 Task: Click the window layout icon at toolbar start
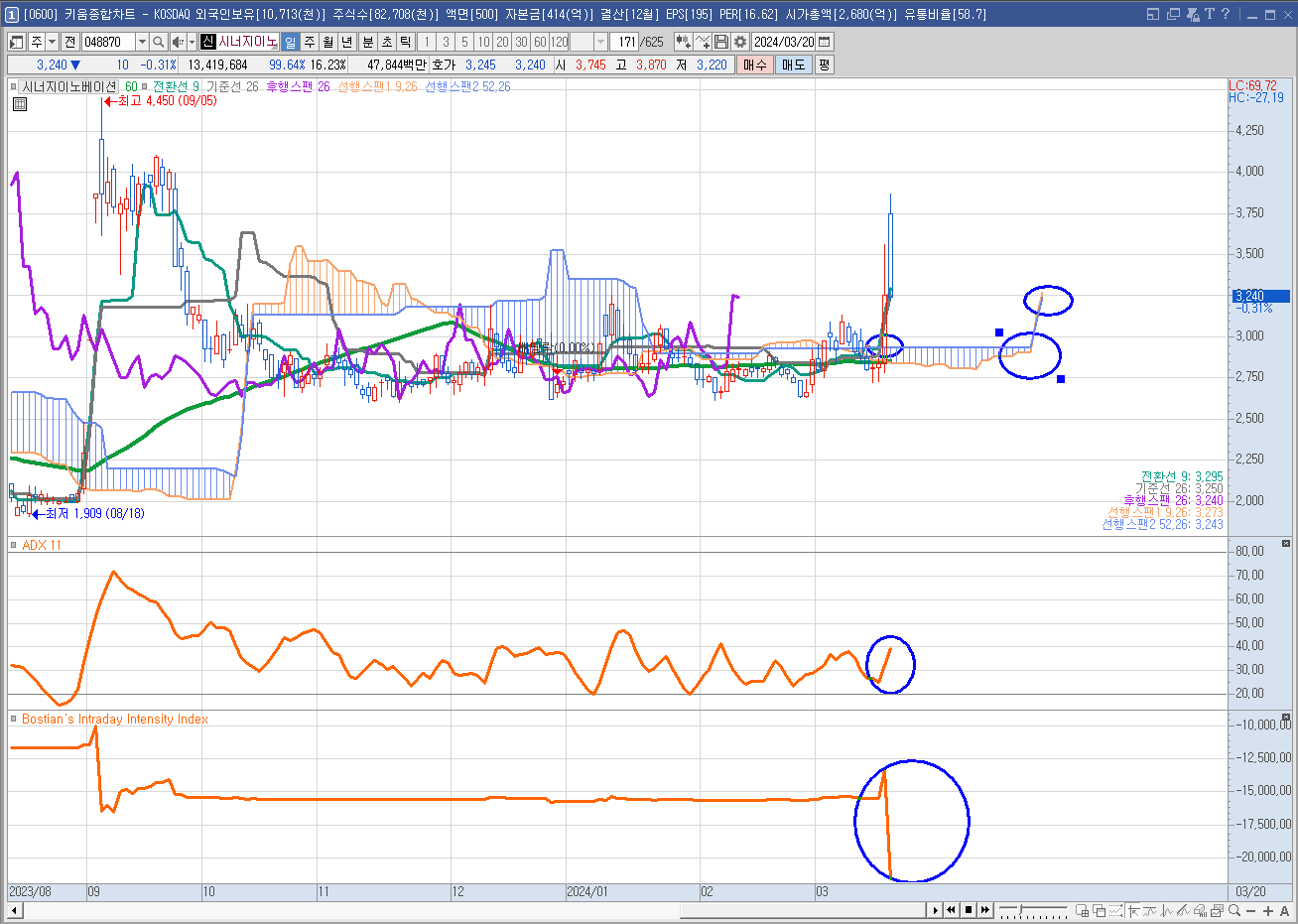(x=17, y=42)
